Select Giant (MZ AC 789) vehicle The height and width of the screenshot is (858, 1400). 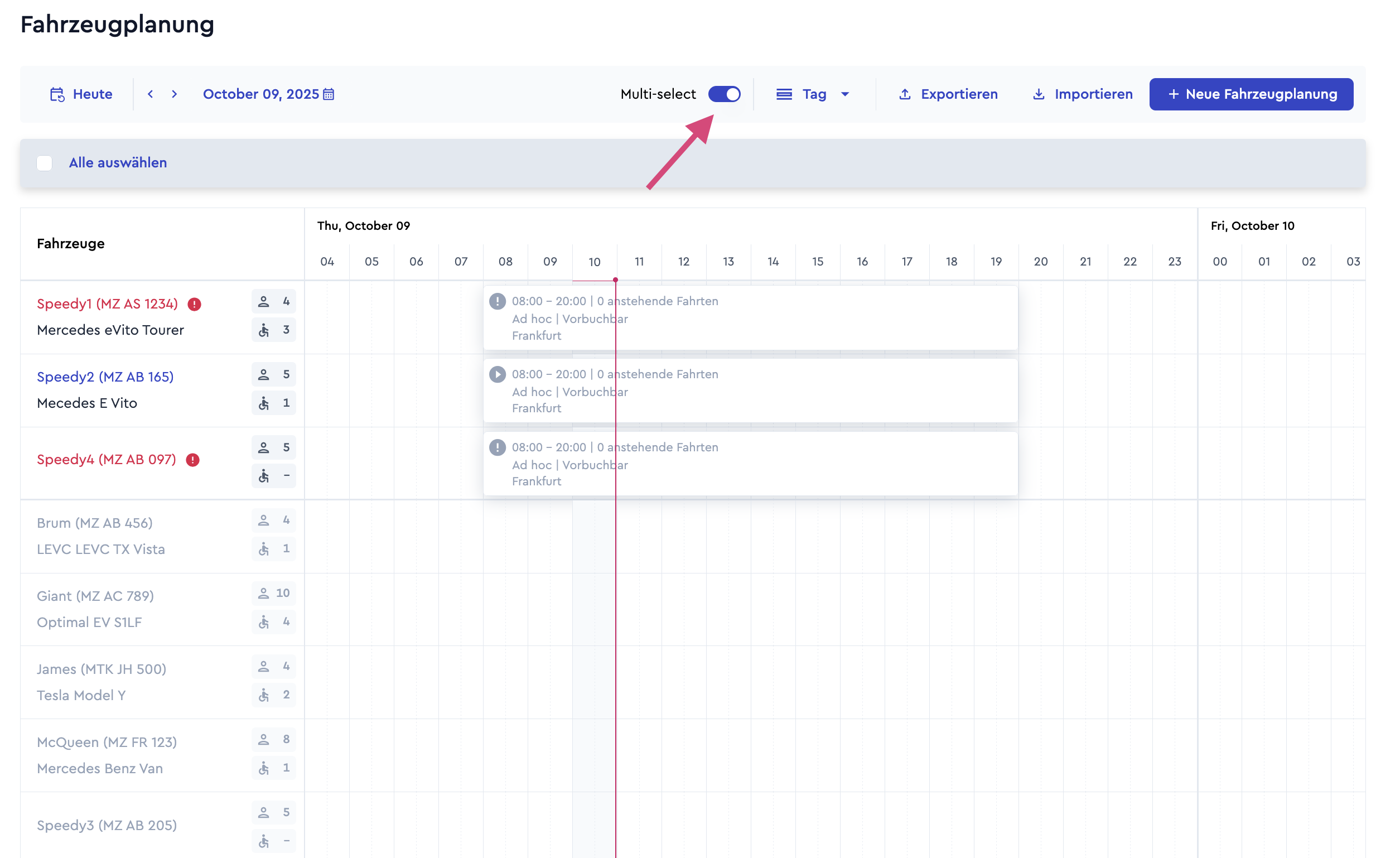point(95,596)
